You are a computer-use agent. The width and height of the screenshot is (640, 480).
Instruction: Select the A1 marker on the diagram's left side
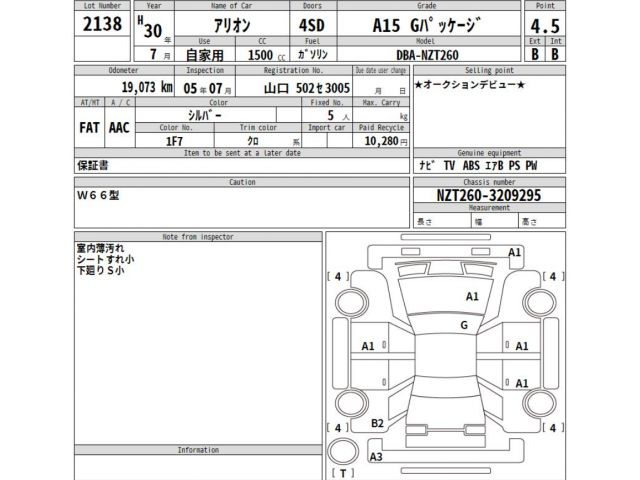coord(368,345)
